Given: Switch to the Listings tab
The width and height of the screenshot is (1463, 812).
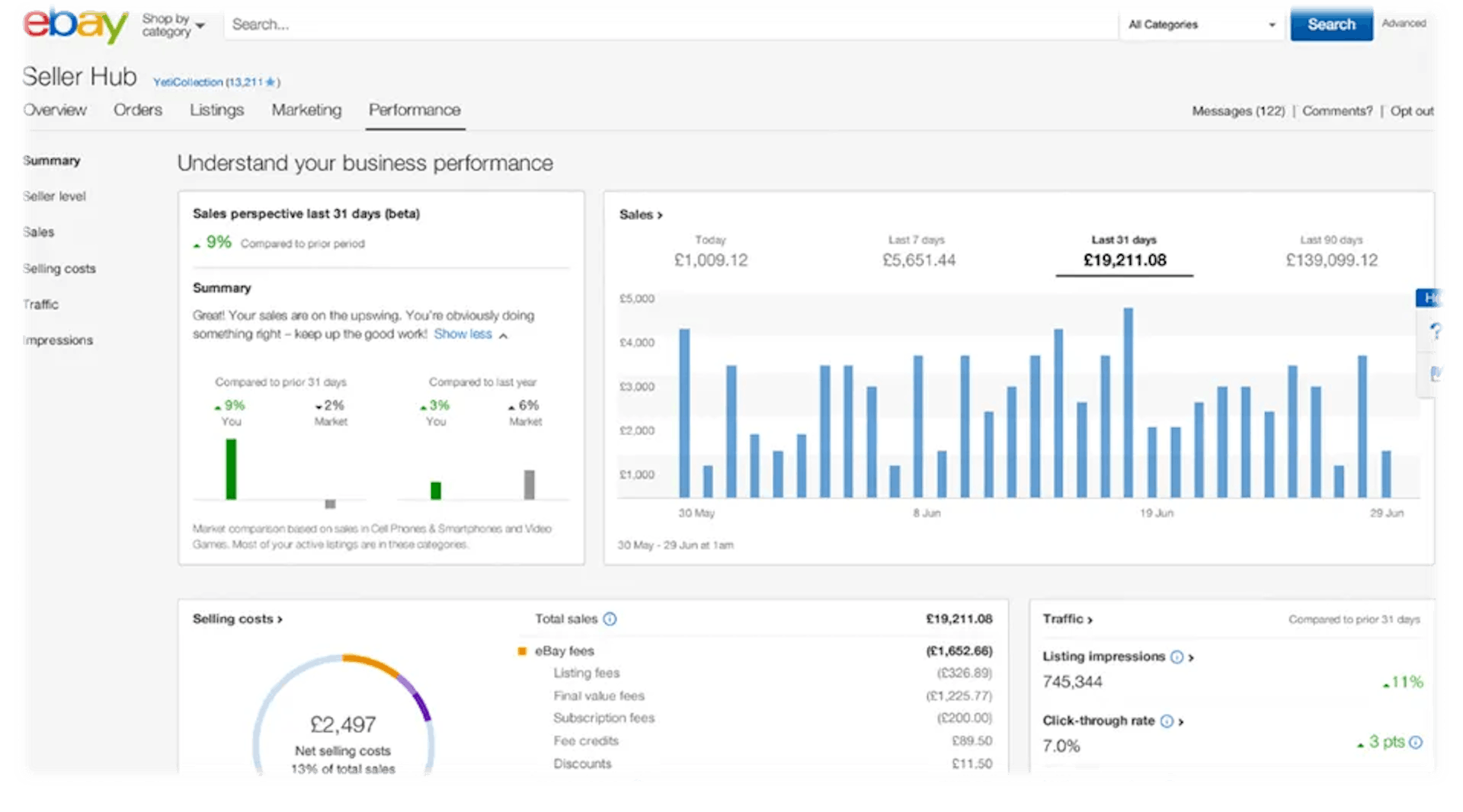Looking at the screenshot, I should tap(216, 110).
